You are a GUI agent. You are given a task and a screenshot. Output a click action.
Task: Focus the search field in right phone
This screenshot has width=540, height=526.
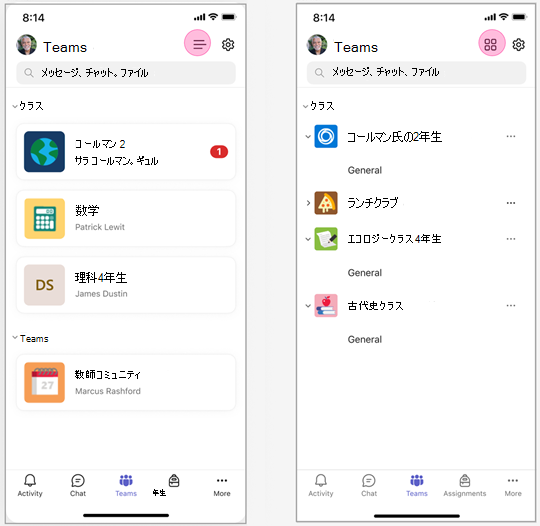coord(416,73)
